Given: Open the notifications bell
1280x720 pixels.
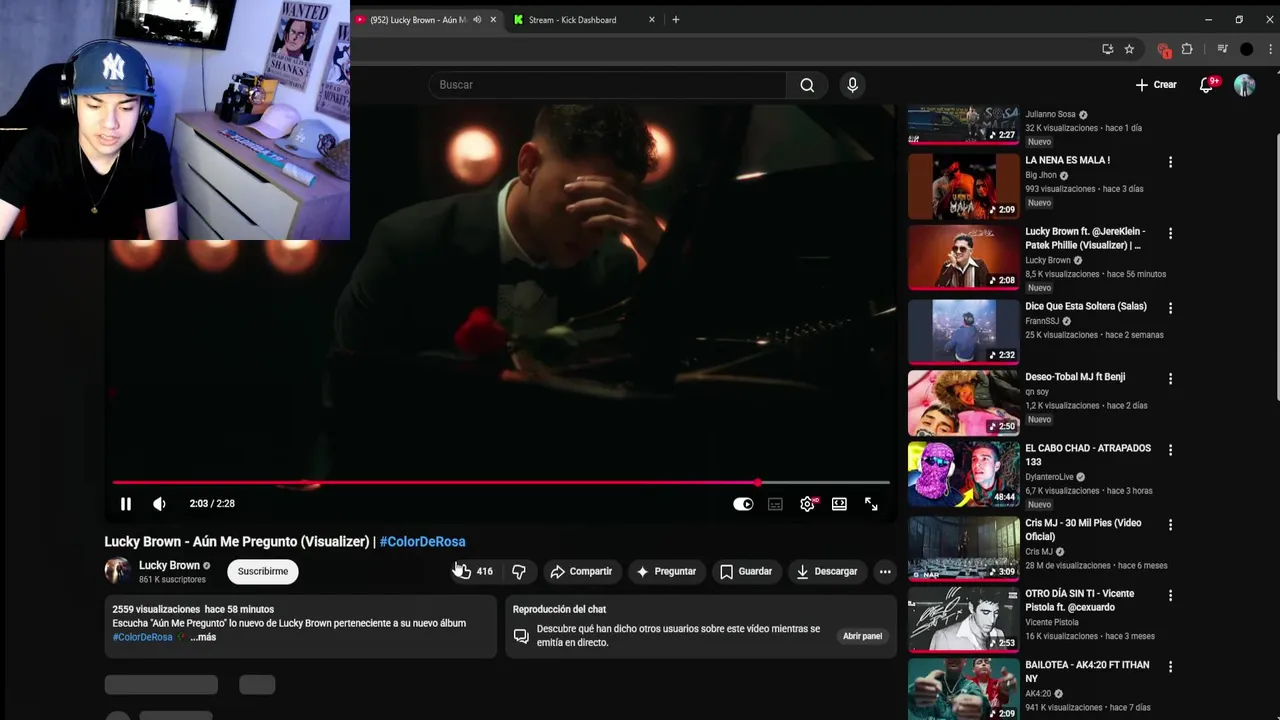Looking at the screenshot, I should click(1207, 85).
